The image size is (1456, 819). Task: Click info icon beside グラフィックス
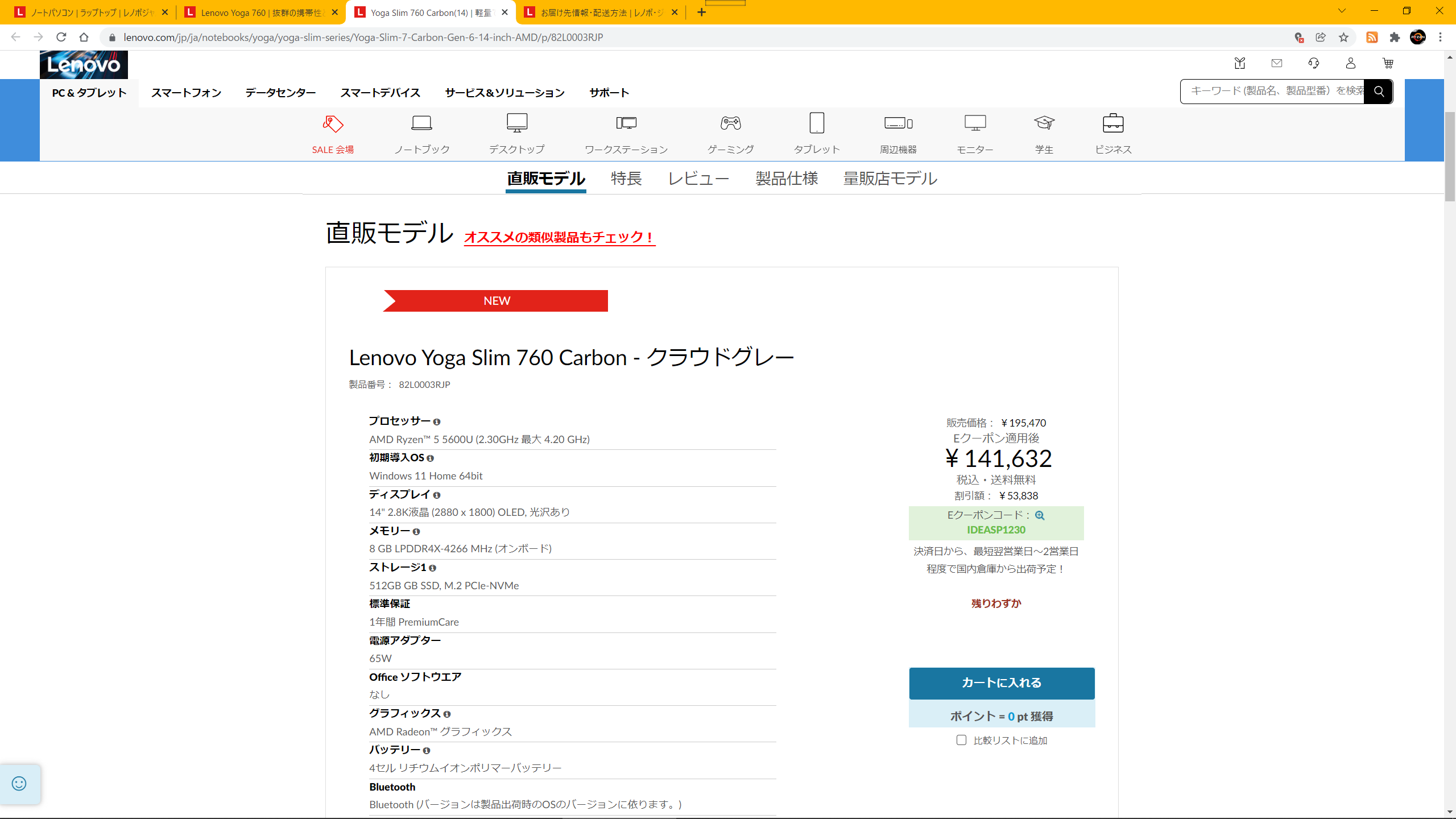(447, 714)
